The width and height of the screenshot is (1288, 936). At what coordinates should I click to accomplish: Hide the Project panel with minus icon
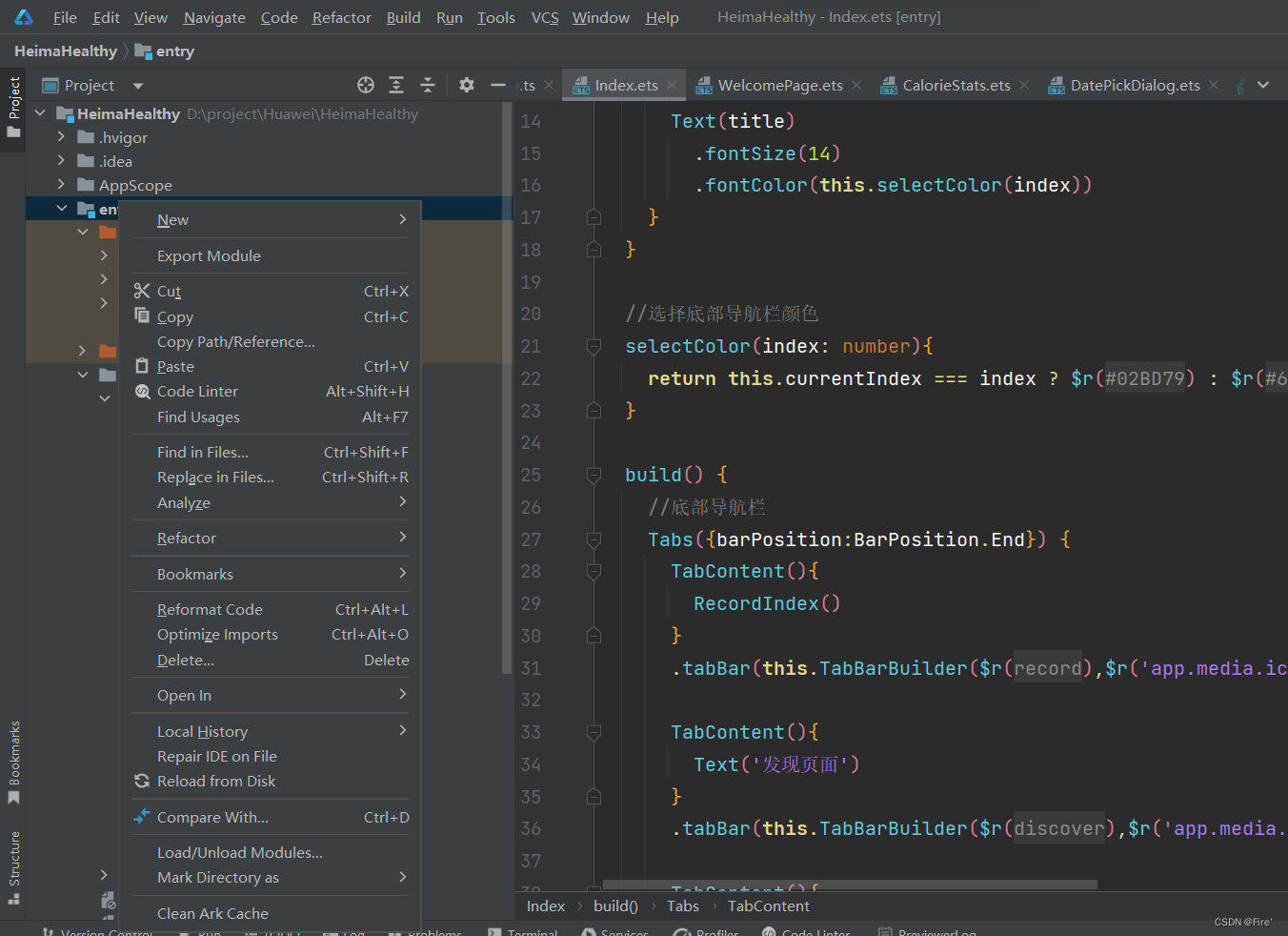click(x=497, y=86)
